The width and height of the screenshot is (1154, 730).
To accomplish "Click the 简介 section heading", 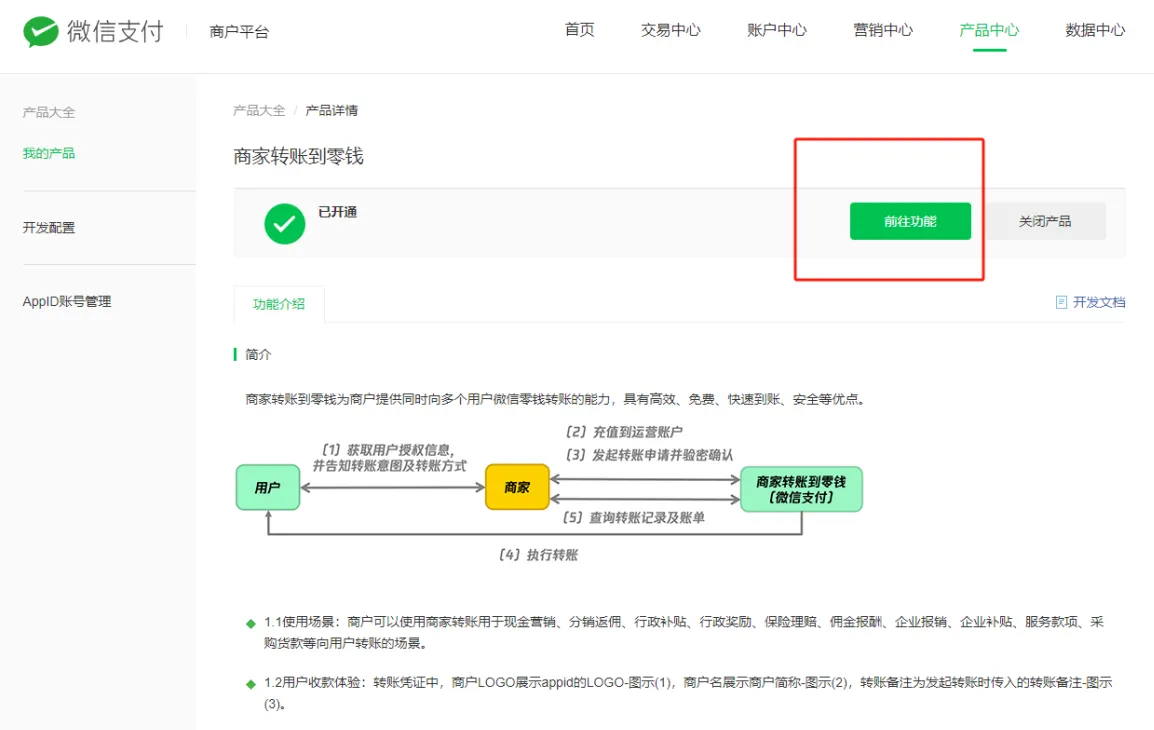I will 258,355.
